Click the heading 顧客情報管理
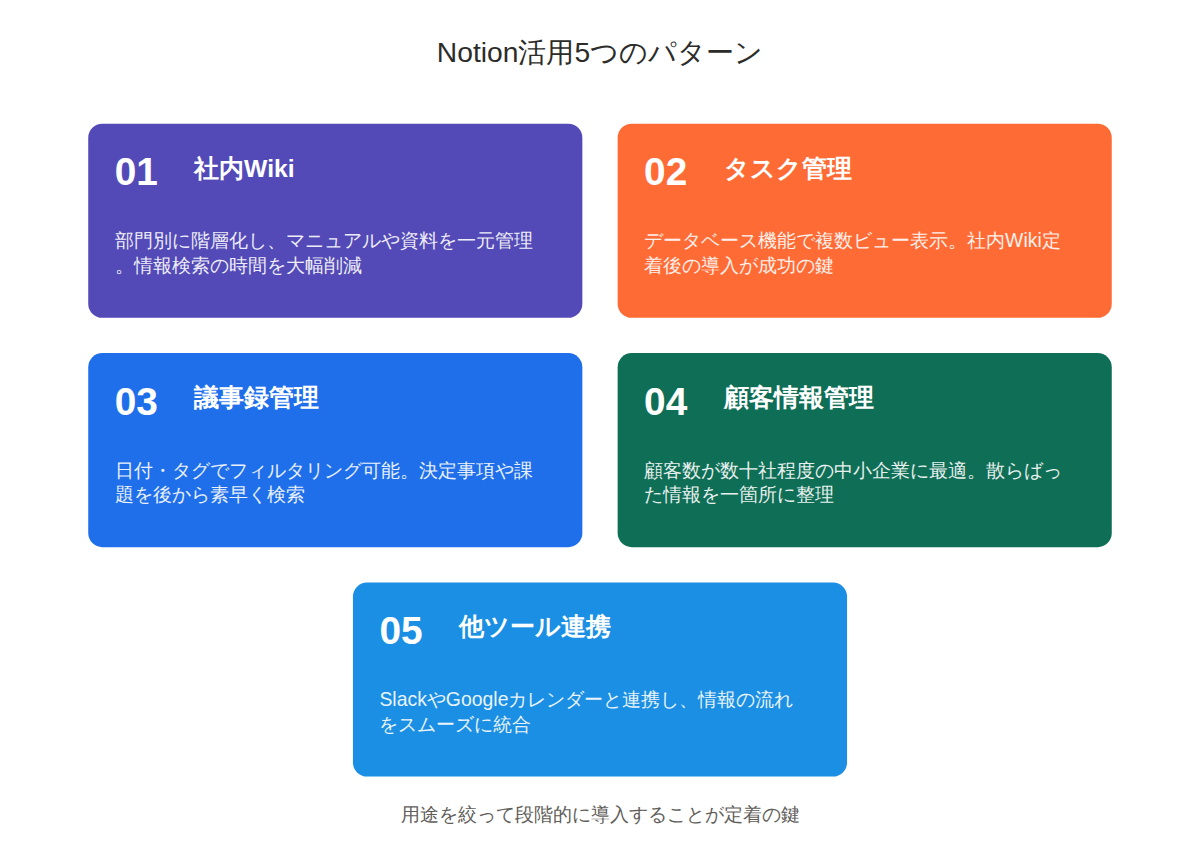 [x=798, y=398]
